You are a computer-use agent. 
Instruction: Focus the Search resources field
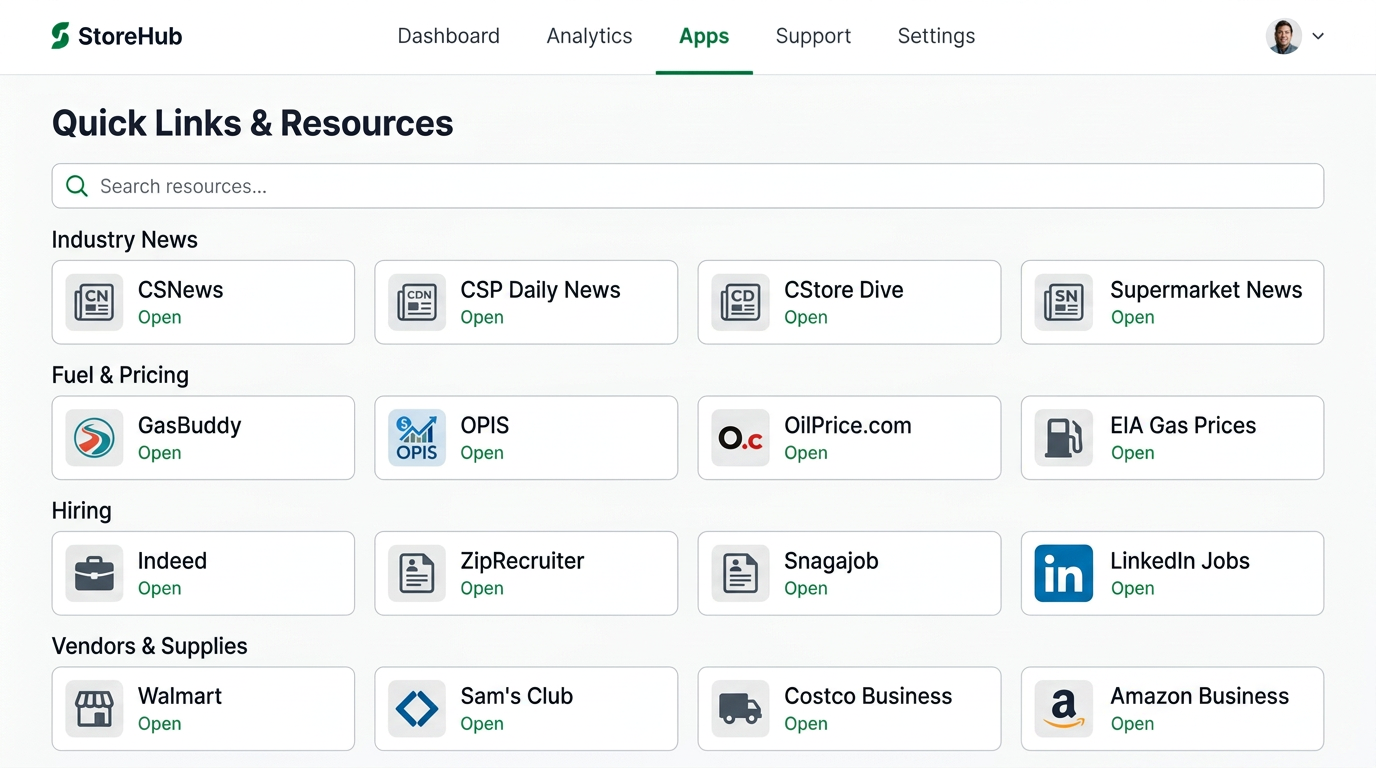[688, 186]
